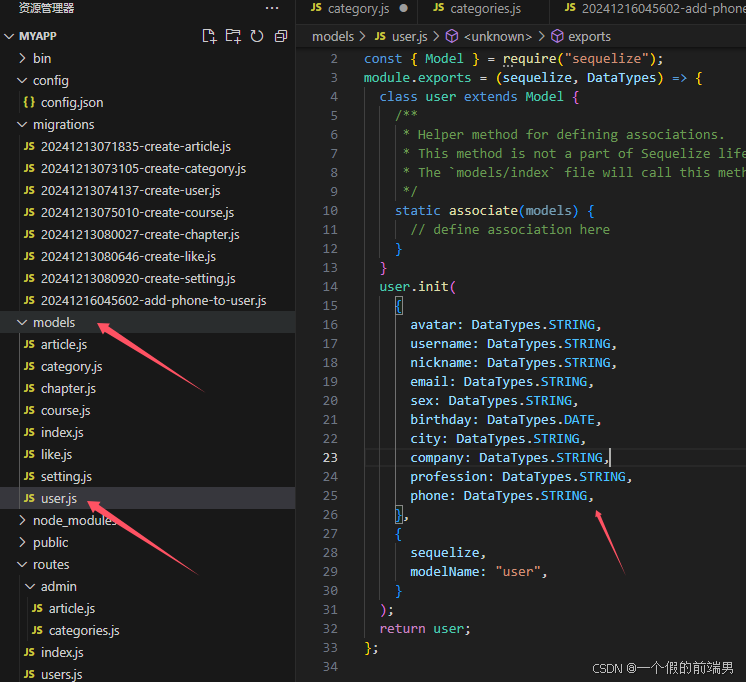Refresh the explorer file tree
746x682 pixels.
[x=257, y=36]
